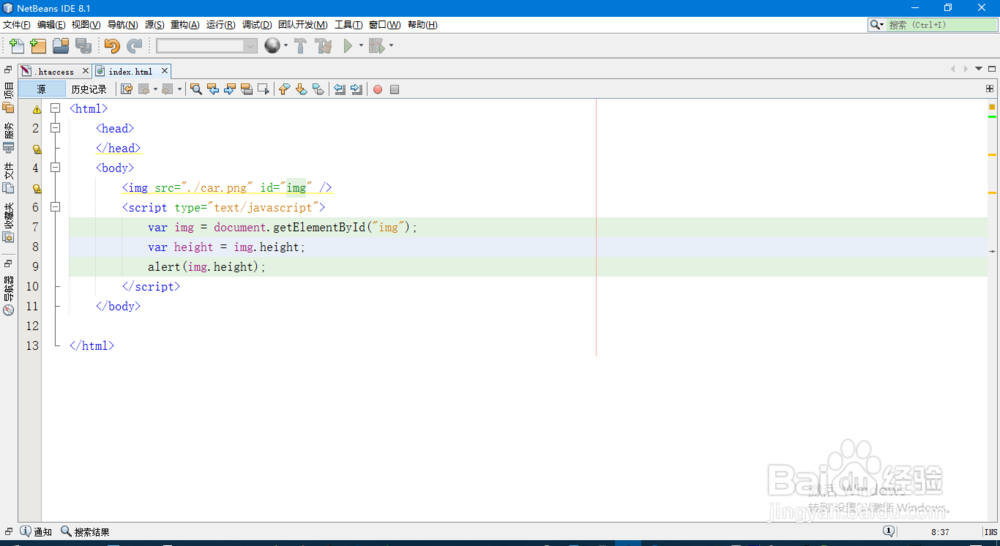Close the index.html tab
This screenshot has height=546, width=1000.
click(x=165, y=71)
